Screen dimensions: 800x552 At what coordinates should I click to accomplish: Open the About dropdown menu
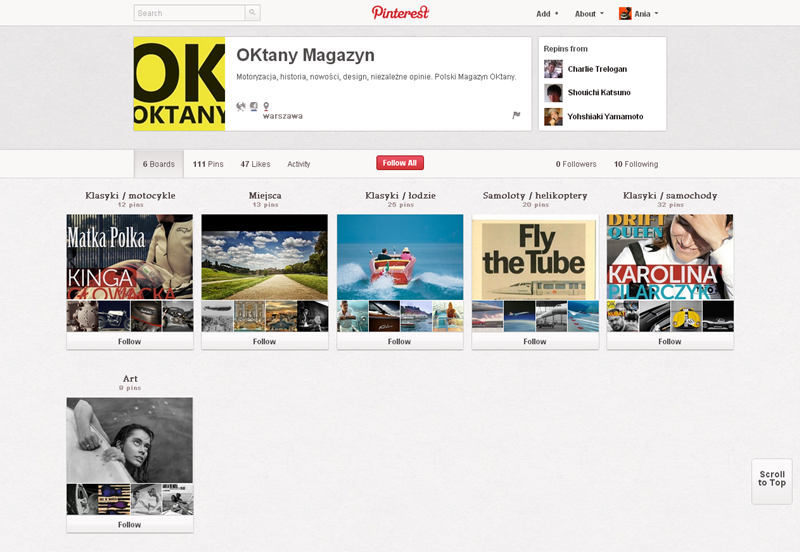(589, 14)
